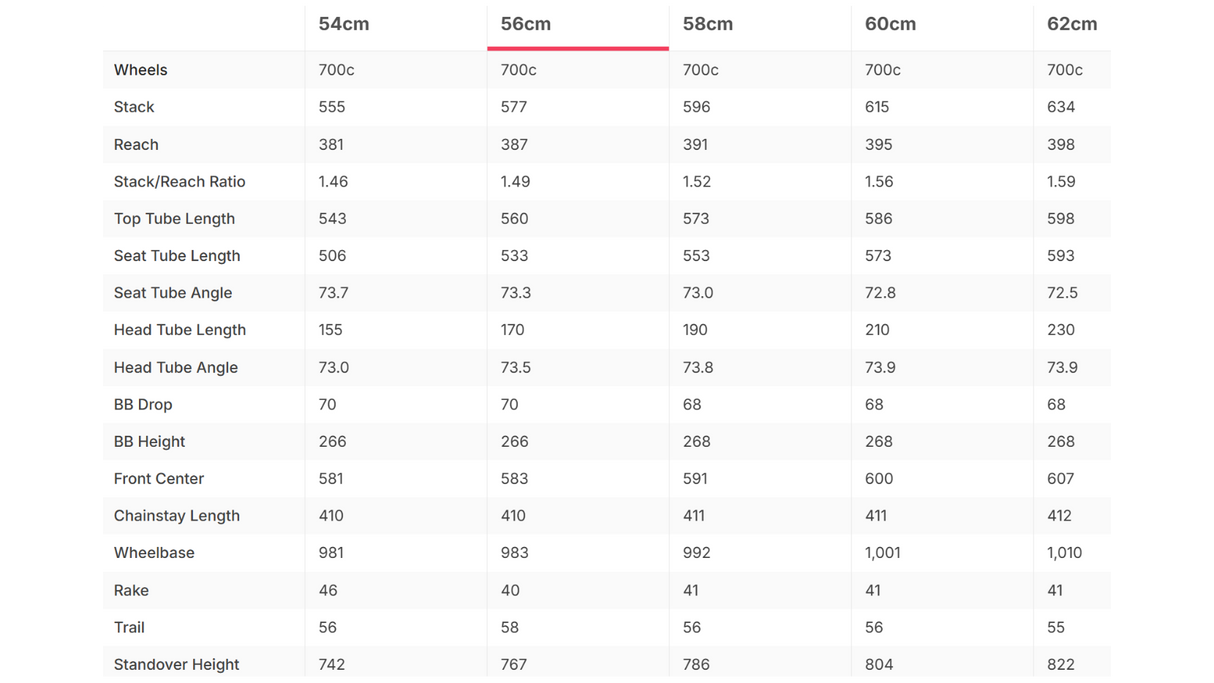Image resolution: width=1214 pixels, height=683 pixels.
Task: Click the 742 standover value for 54cm
Action: click(332, 664)
